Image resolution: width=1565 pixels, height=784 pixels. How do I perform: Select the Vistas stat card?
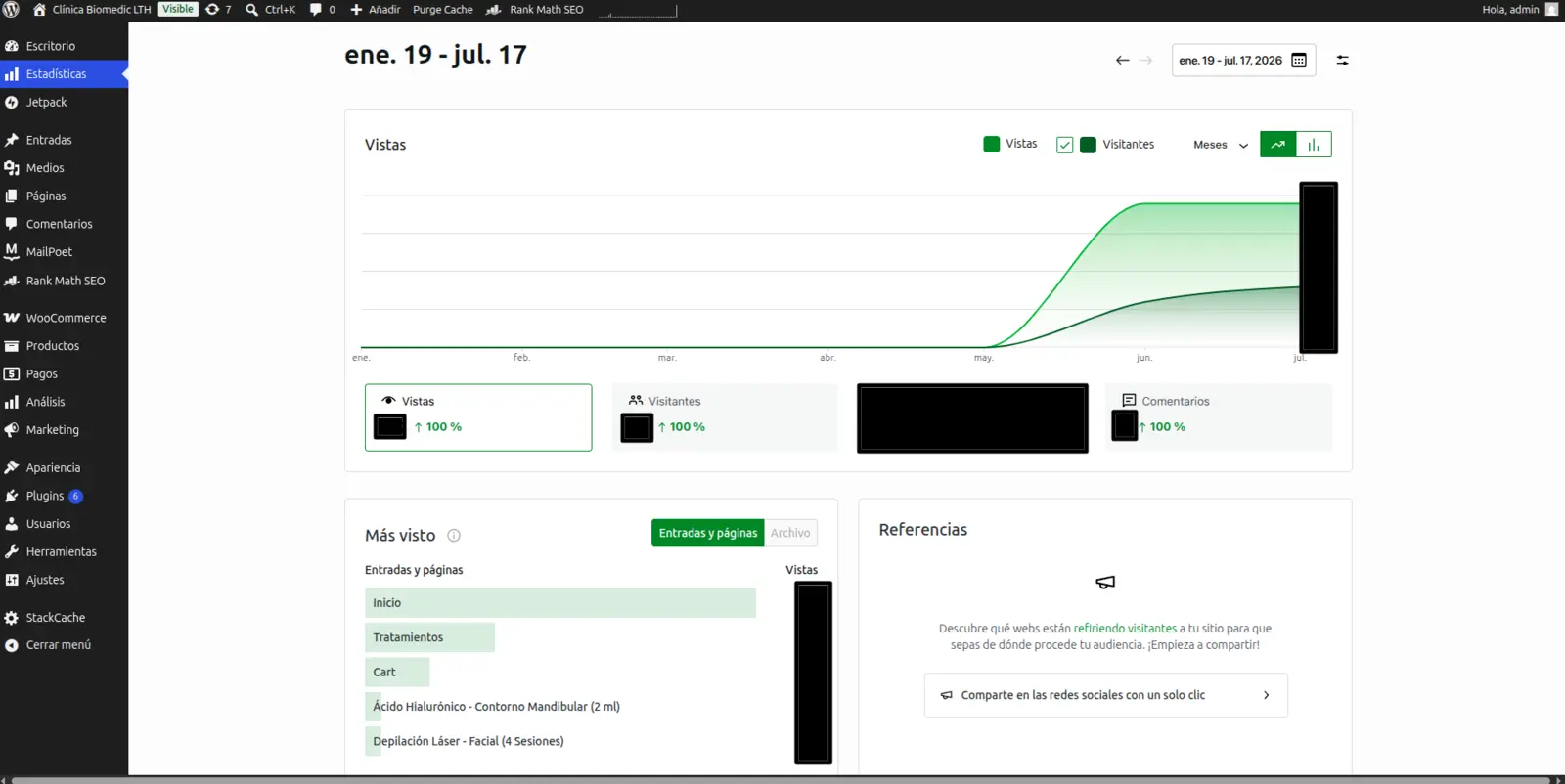point(478,417)
